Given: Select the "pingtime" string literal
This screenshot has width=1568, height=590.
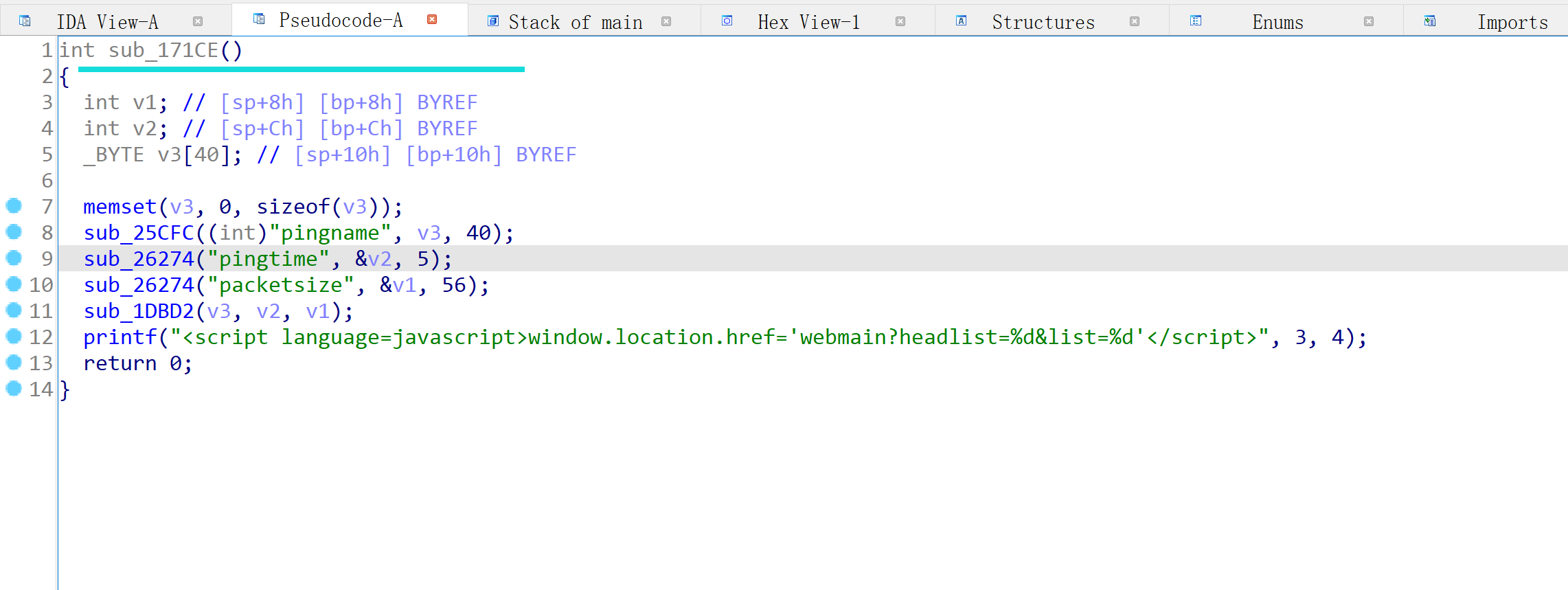Looking at the screenshot, I should 268,259.
